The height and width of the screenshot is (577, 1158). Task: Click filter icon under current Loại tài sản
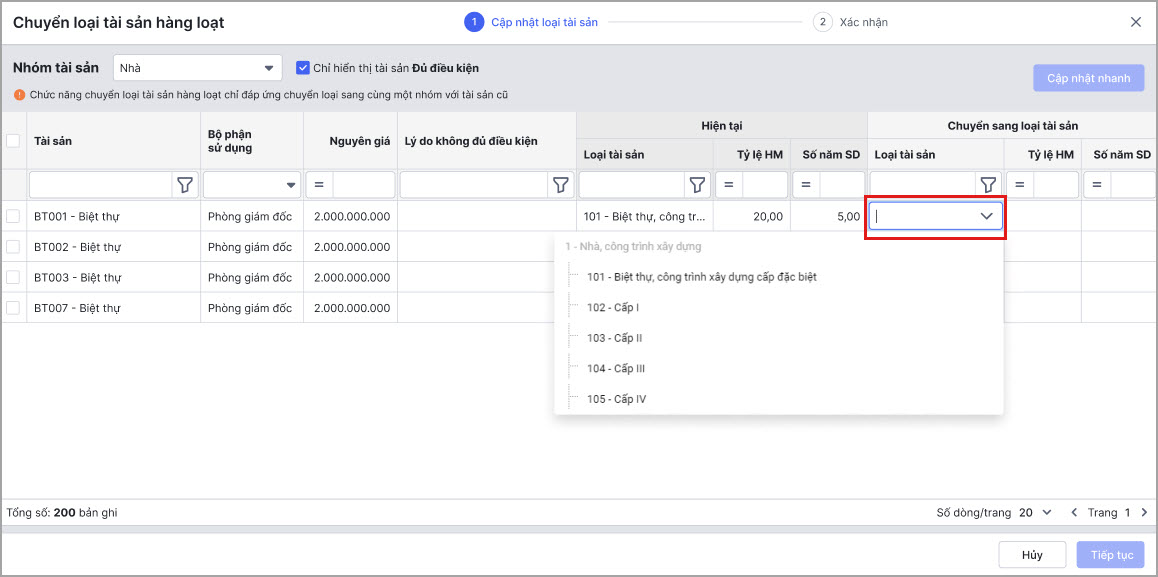697,185
